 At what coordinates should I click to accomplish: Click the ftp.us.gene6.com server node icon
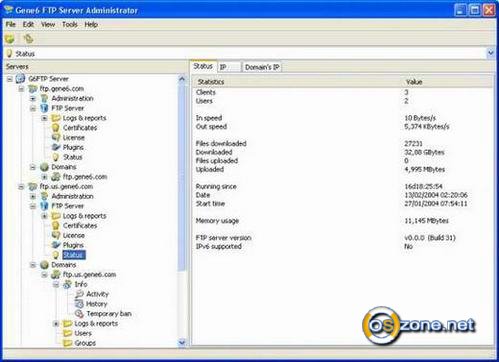(x=32, y=187)
